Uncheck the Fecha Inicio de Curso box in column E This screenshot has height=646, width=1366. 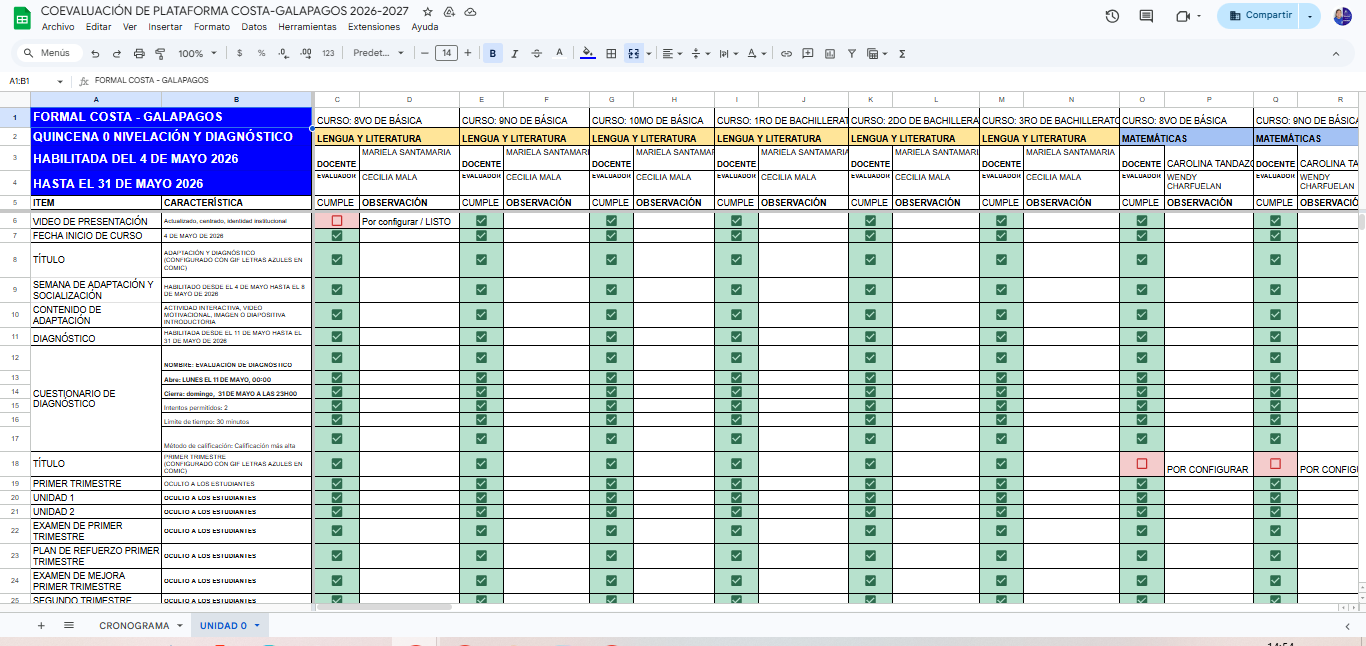[482, 236]
